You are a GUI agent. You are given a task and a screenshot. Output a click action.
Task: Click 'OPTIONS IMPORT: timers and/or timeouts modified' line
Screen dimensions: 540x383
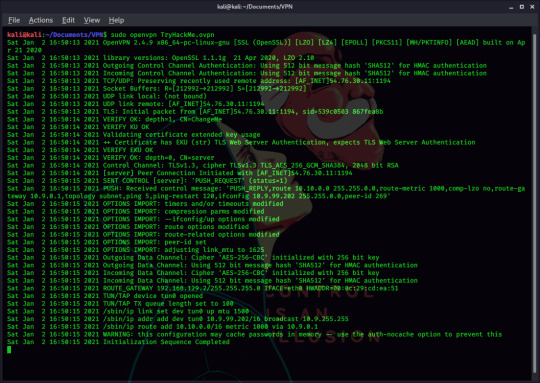[145, 204]
